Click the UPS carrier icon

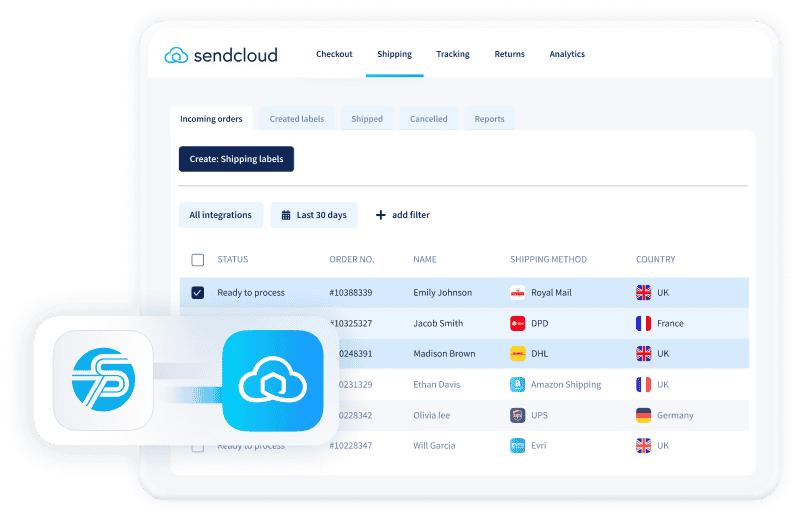[517, 415]
